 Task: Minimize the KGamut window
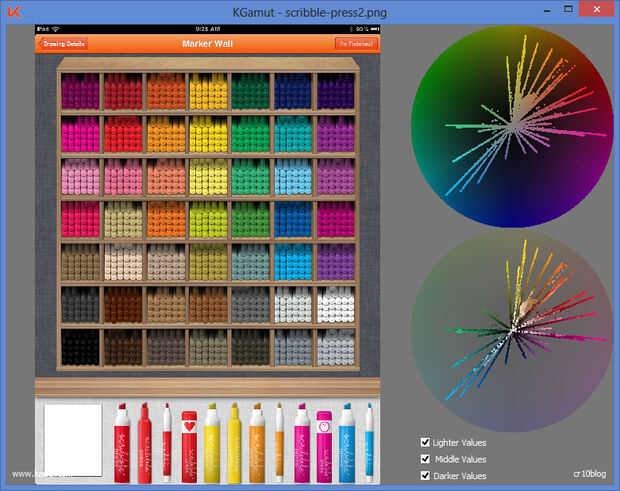tap(547, 11)
